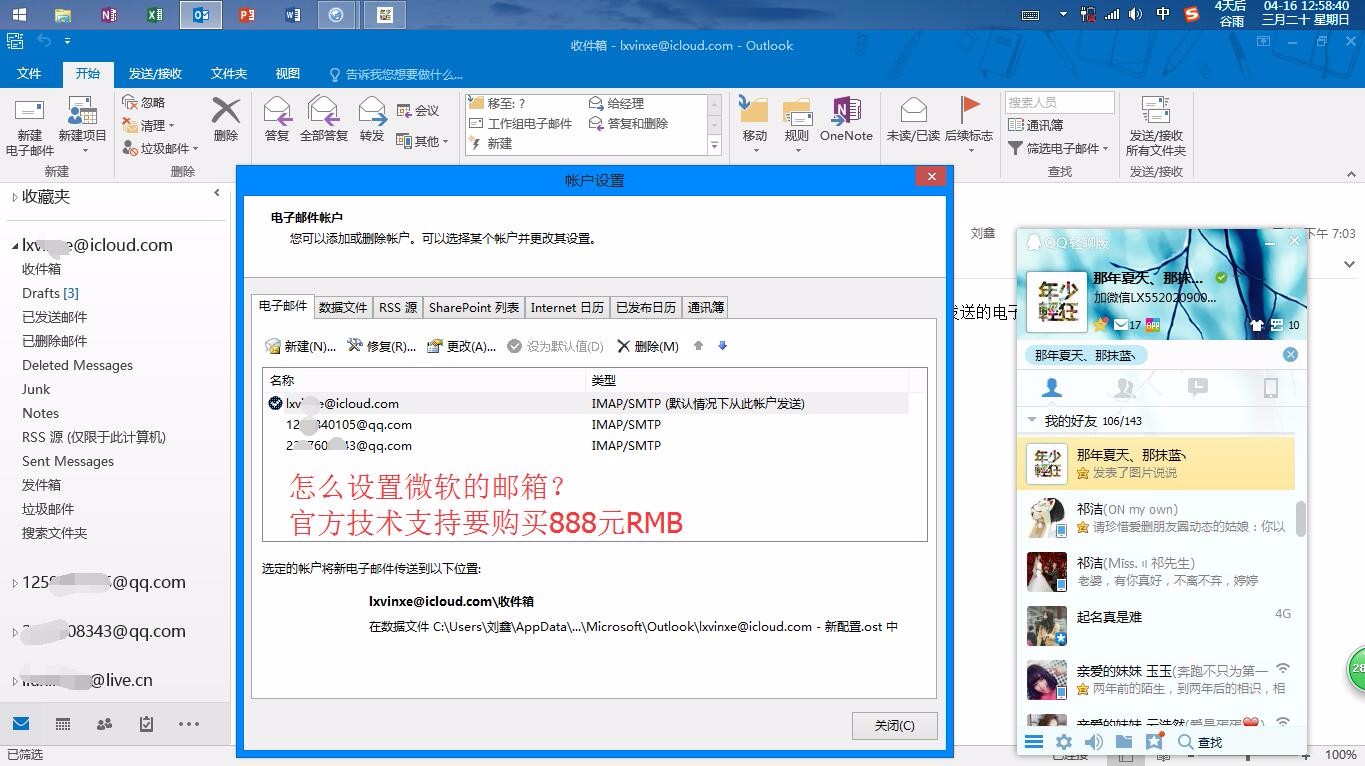Click the Rules (规则) icon

(795, 117)
